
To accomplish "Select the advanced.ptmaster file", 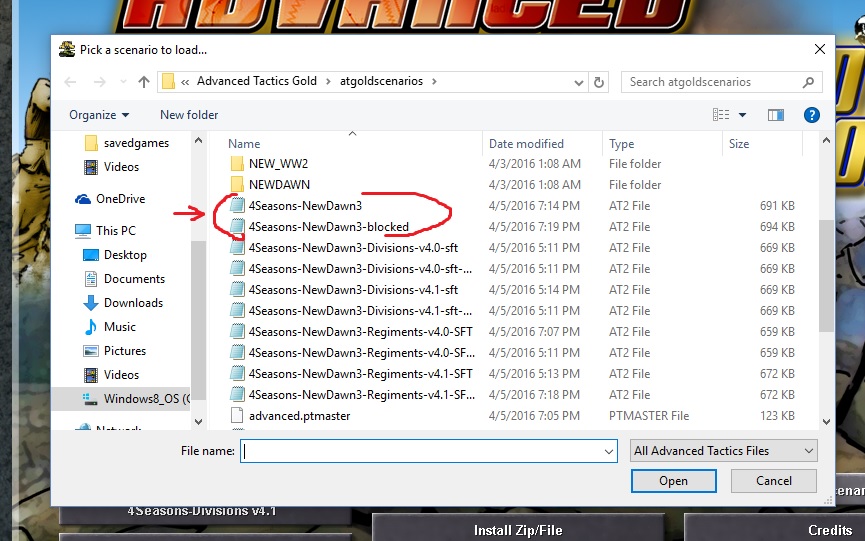I will click(299, 416).
